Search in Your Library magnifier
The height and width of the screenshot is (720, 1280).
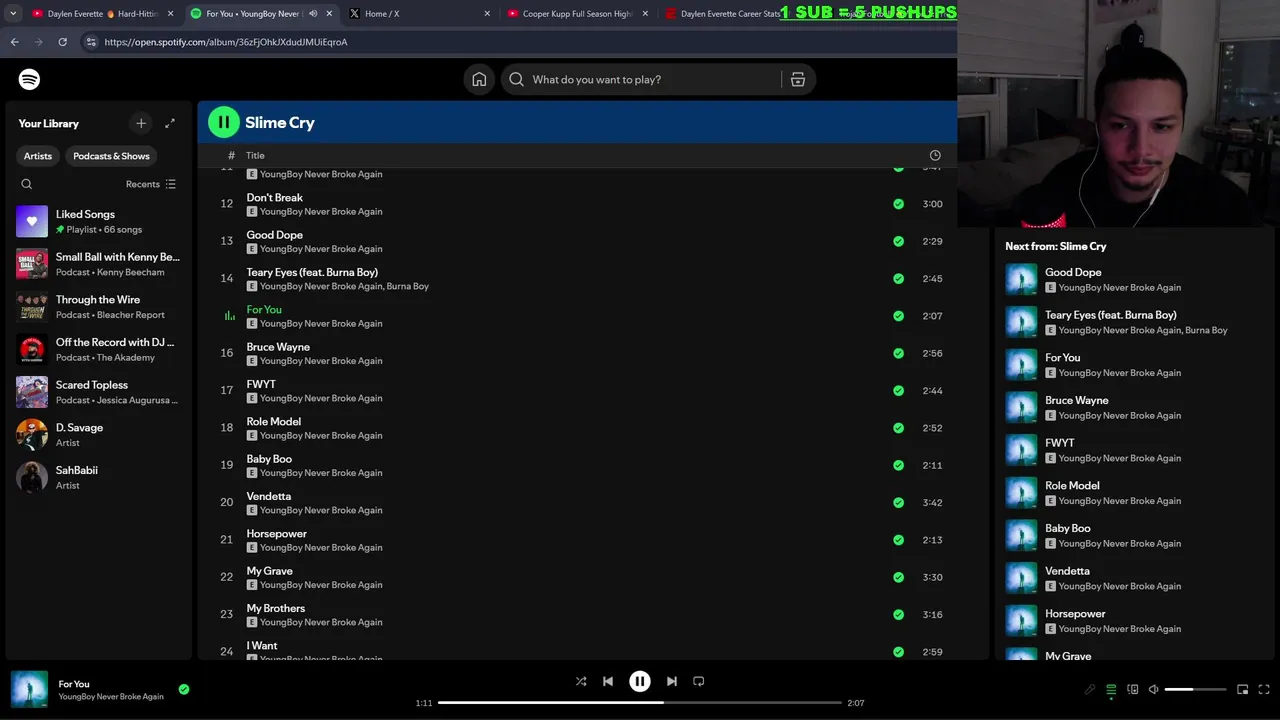tap(27, 184)
